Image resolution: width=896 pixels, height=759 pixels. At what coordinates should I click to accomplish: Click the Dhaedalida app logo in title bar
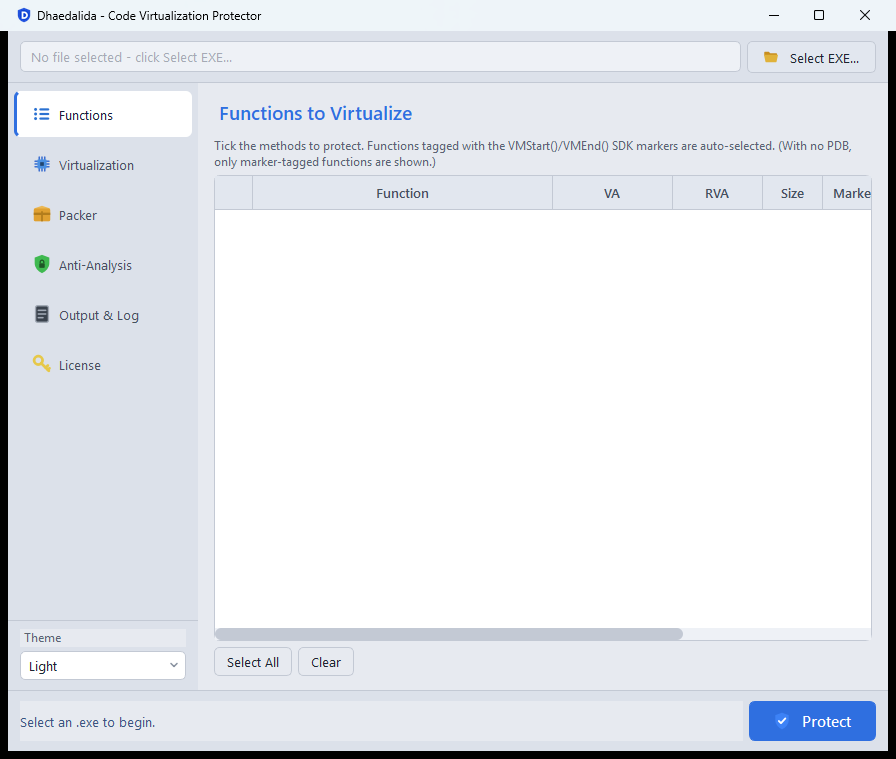click(x=23, y=15)
